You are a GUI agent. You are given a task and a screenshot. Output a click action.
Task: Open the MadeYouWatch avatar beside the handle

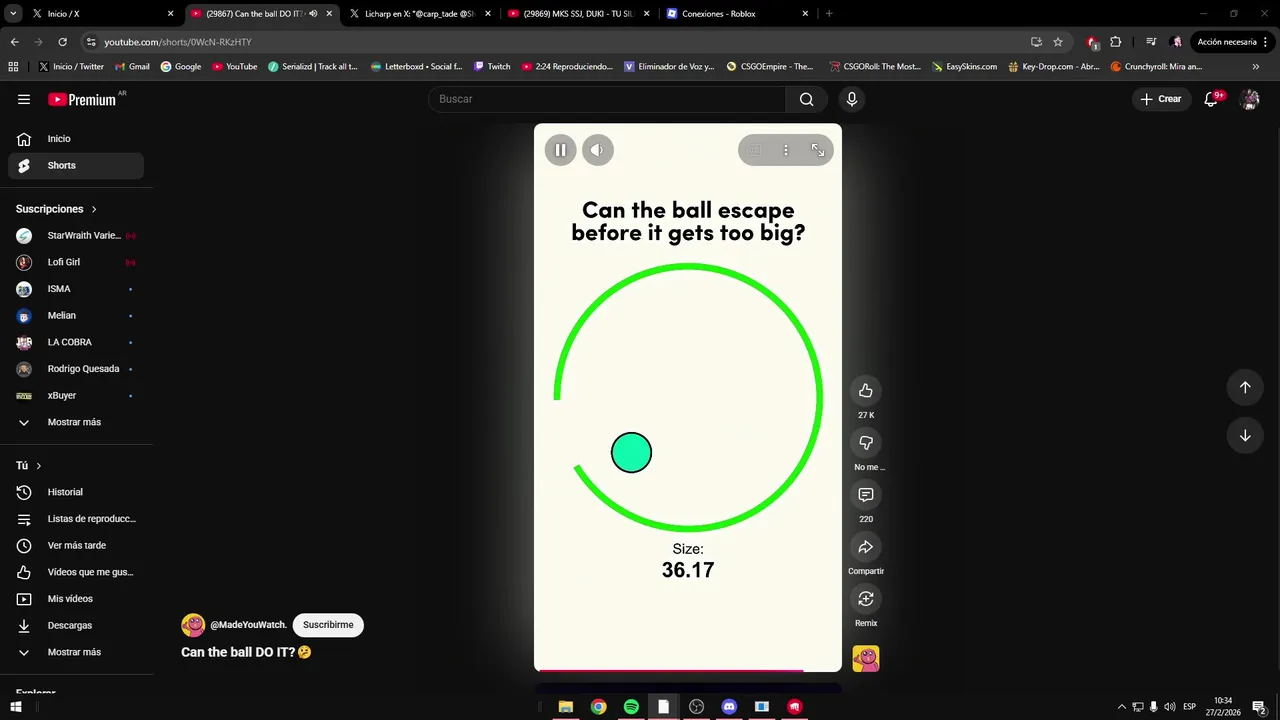pos(193,625)
